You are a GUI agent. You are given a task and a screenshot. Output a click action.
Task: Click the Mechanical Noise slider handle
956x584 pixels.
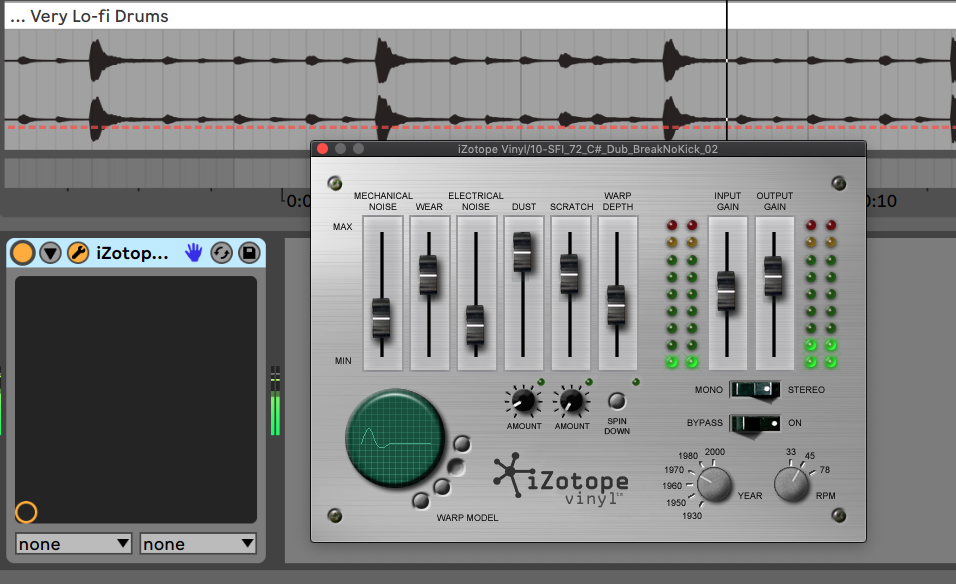click(382, 318)
